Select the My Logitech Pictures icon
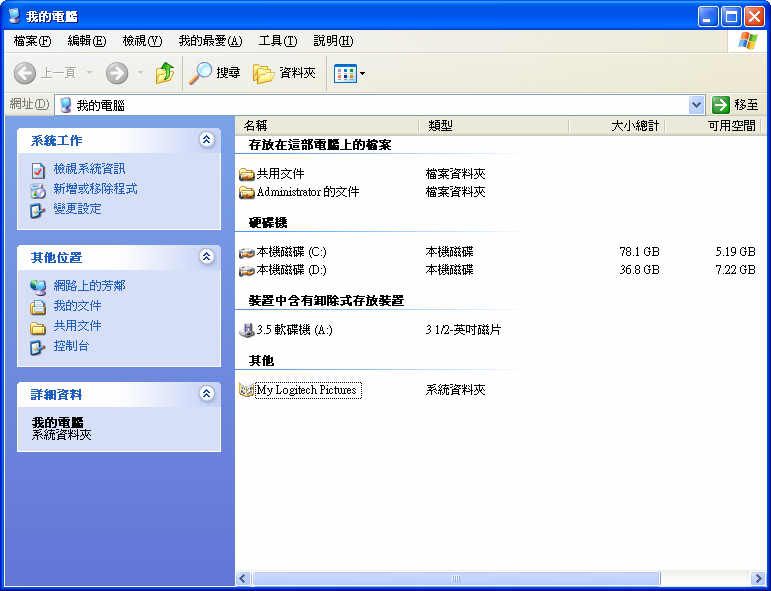Viewport: 771px width, 591px height. click(x=246, y=390)
